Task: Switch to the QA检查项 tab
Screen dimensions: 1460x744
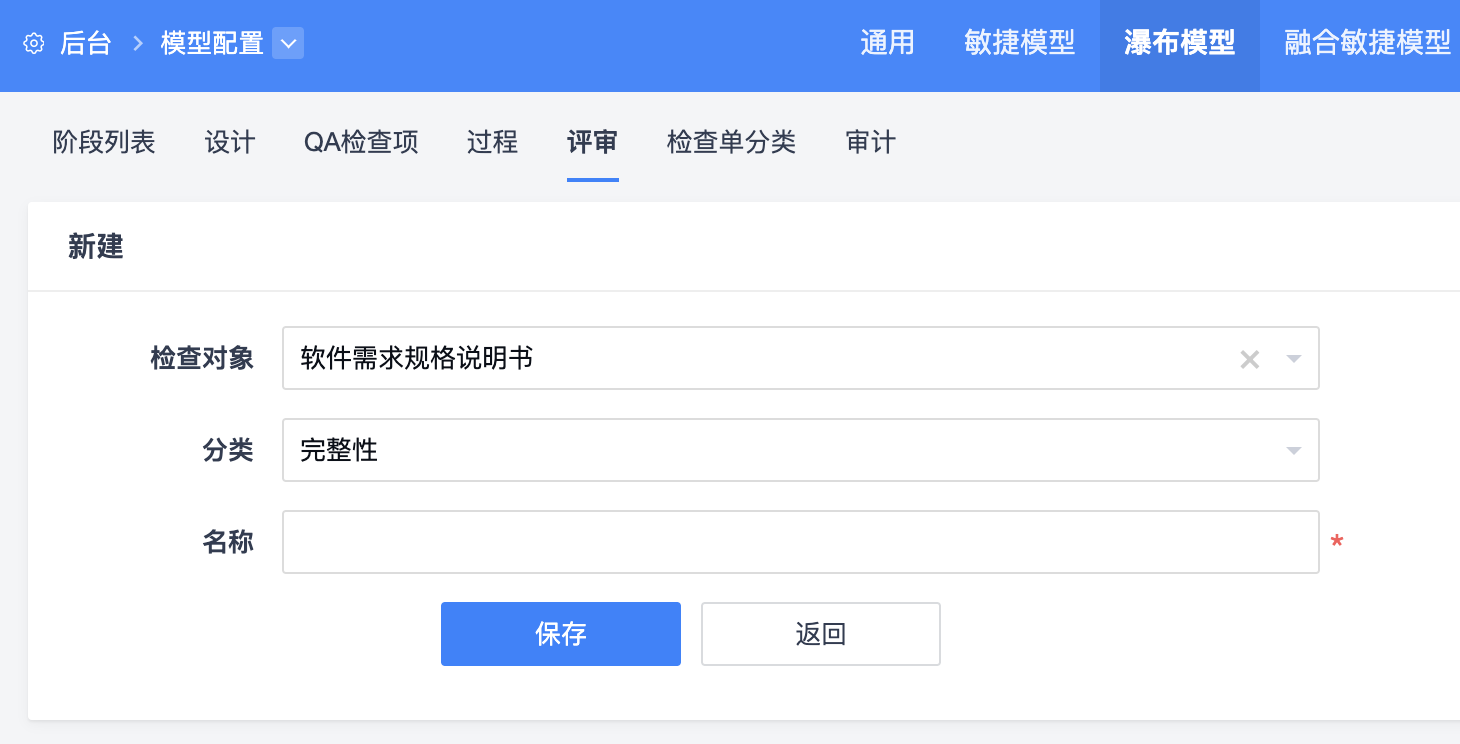Action: pos(361,142)
